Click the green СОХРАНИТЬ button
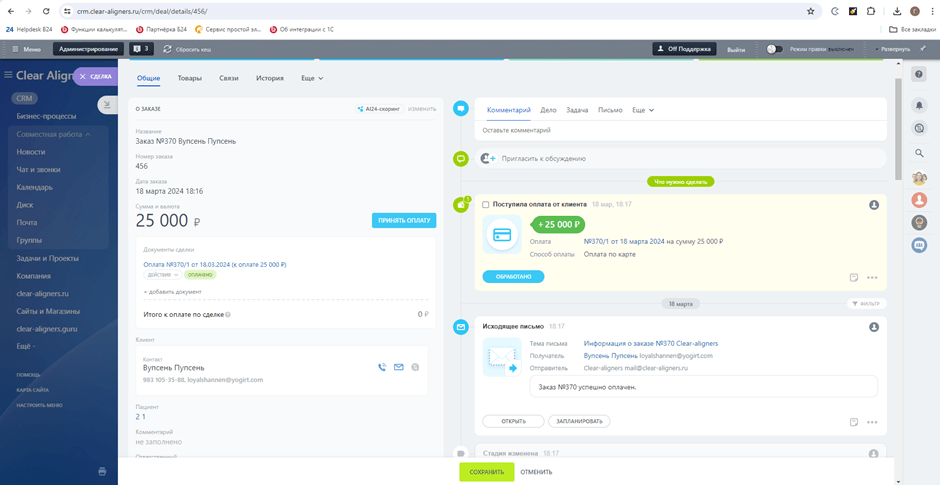Screen dimensions: 940x485 tap(487, 472)
